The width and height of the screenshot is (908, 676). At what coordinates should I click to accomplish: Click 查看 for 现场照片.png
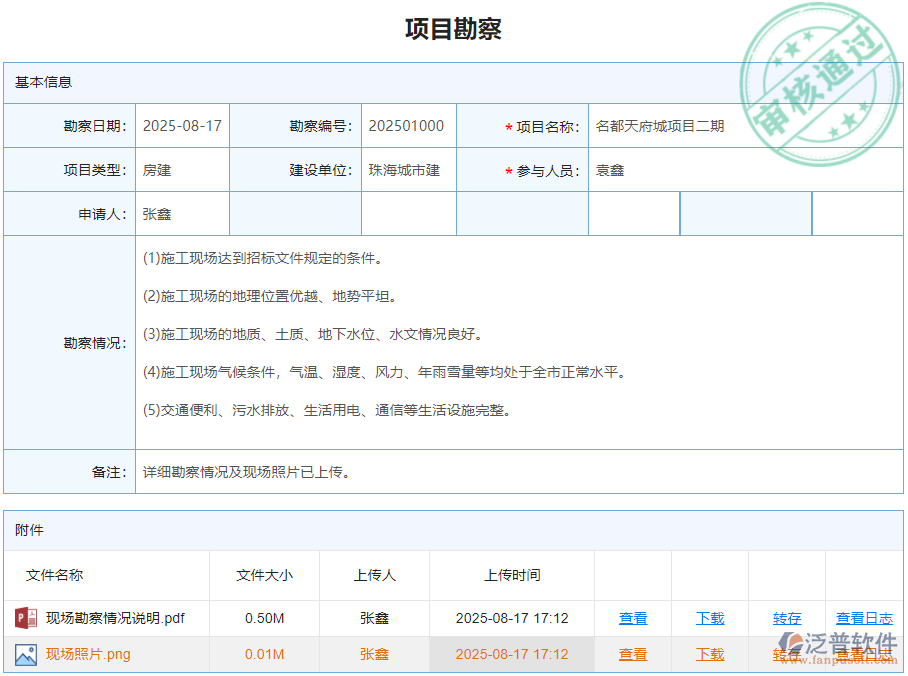coord(633,654)
